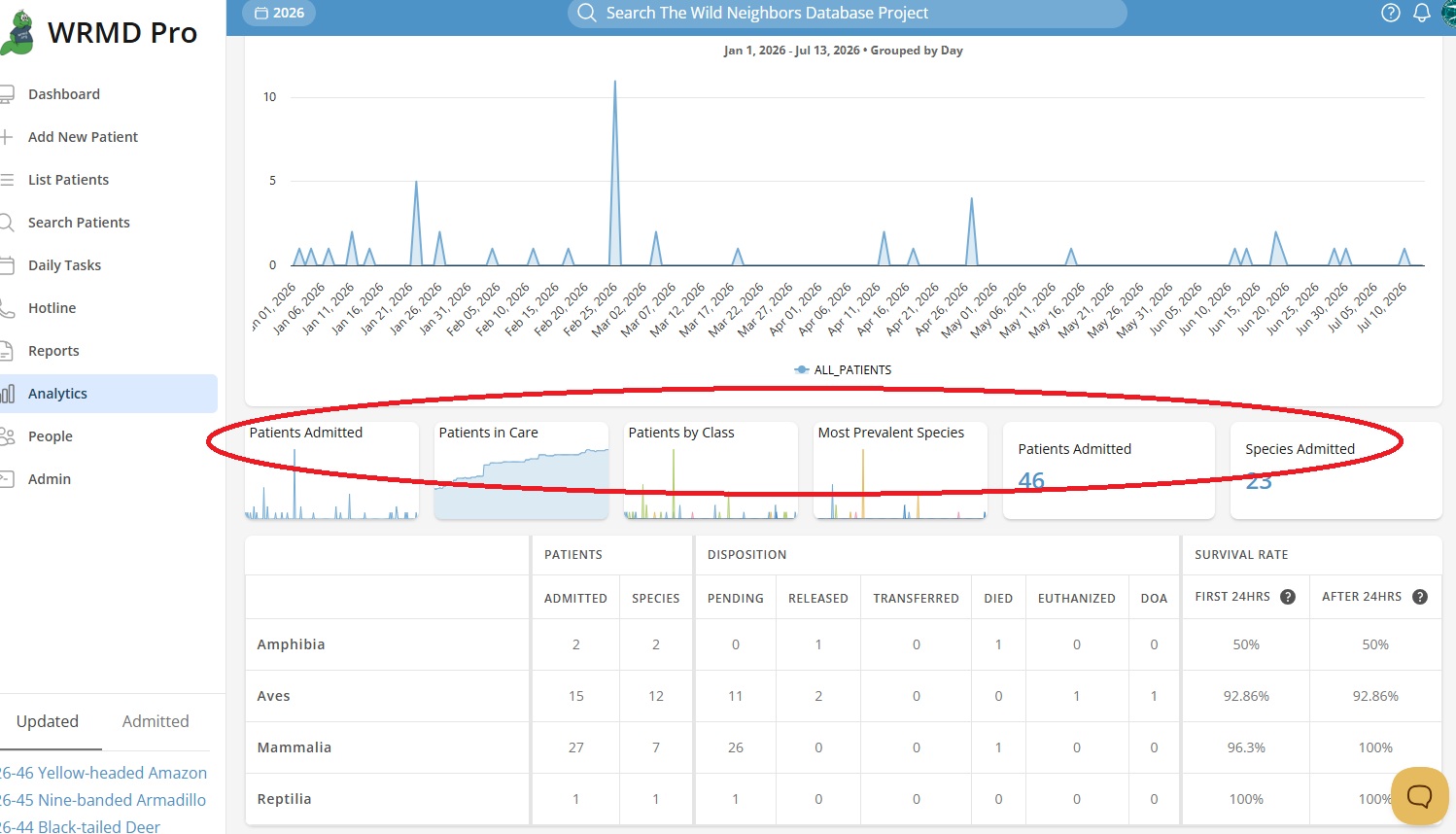This screenshot has width=1456, height=834.
Task: Open patient 26-46 Yellow-headed Amazon
Action: coord(103,773)
